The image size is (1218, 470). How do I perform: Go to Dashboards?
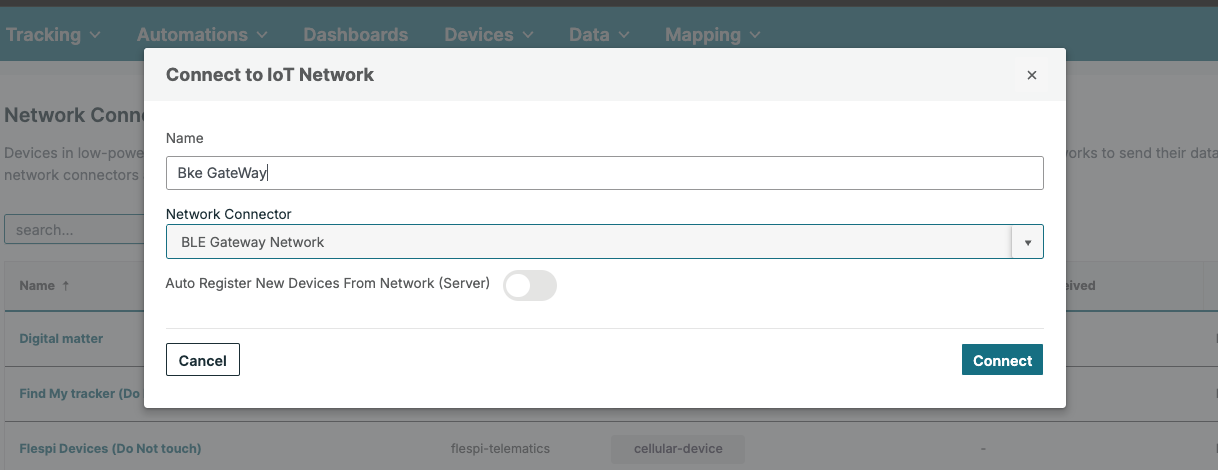(x=355, y=35)
